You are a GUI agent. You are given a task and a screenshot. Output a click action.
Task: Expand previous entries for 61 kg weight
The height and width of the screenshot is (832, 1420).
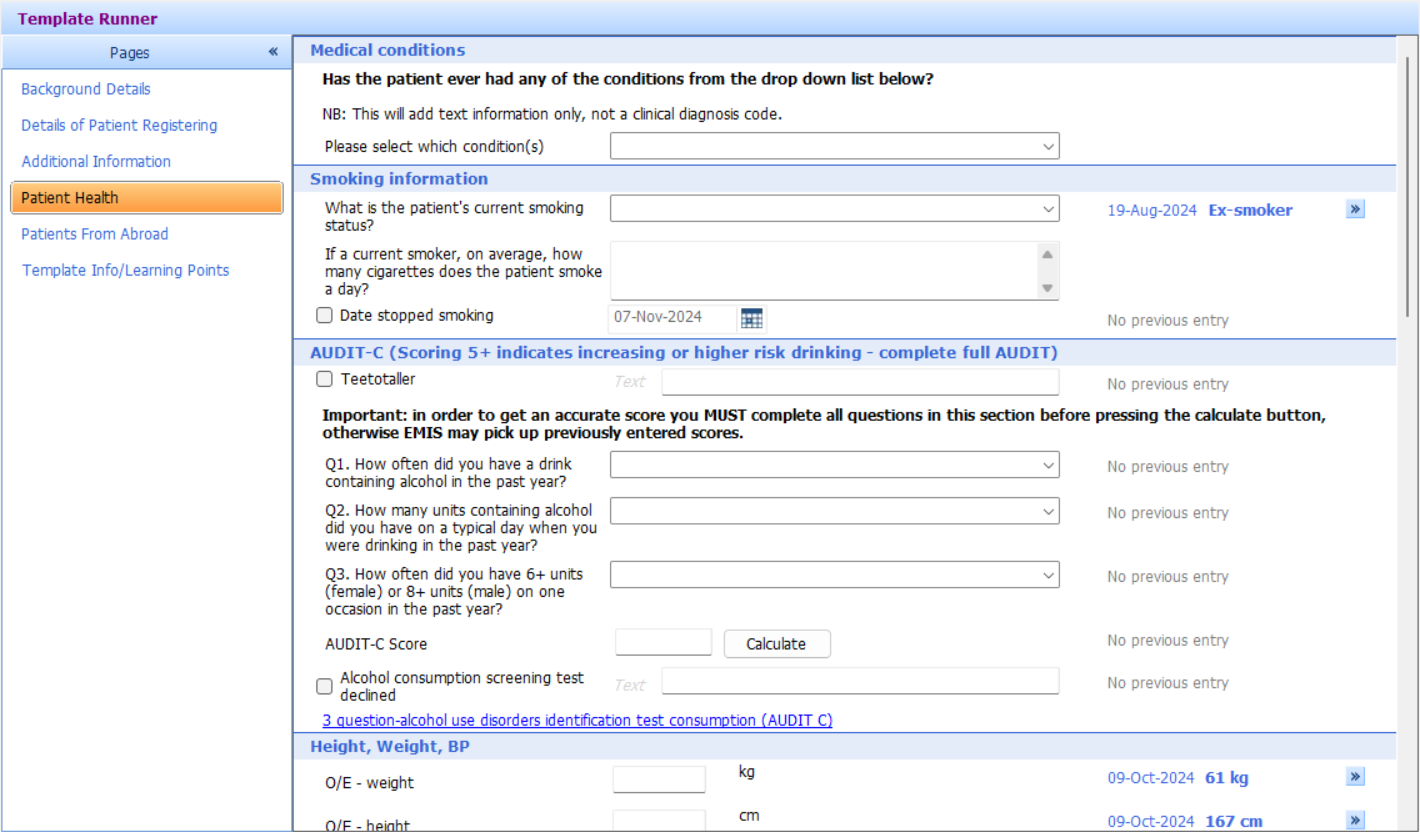[1355, 776]
